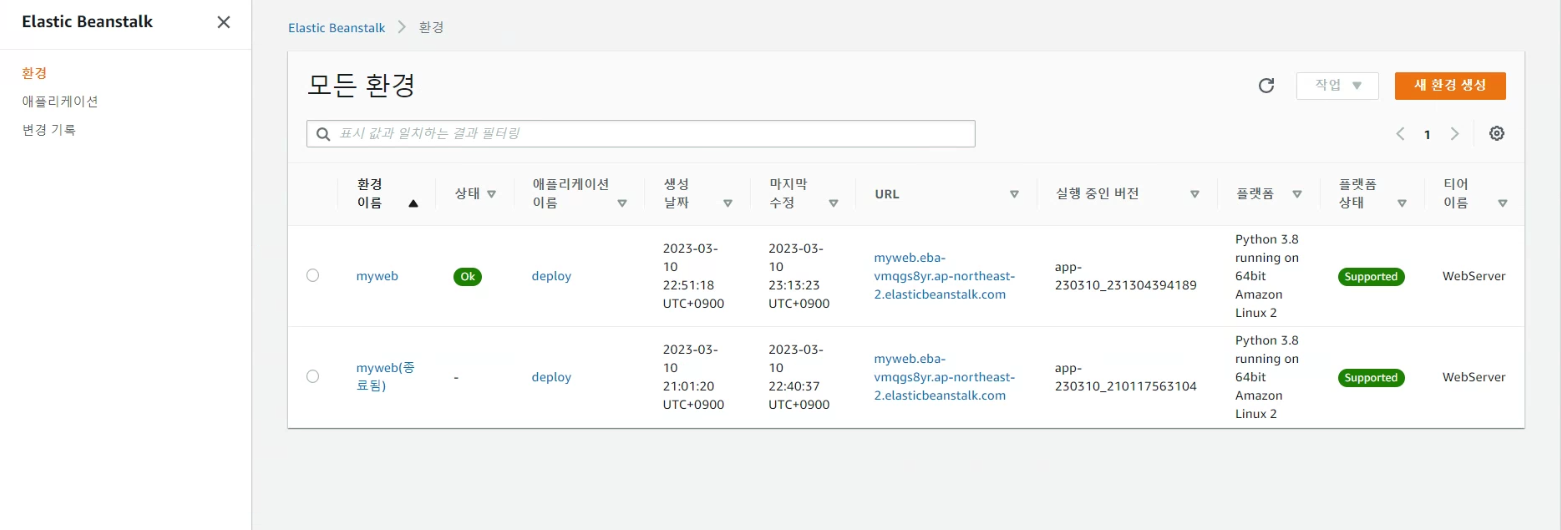
Task: Click Supported badge in myweb row
Action: pyautogui.click(x=1371, y=277)
